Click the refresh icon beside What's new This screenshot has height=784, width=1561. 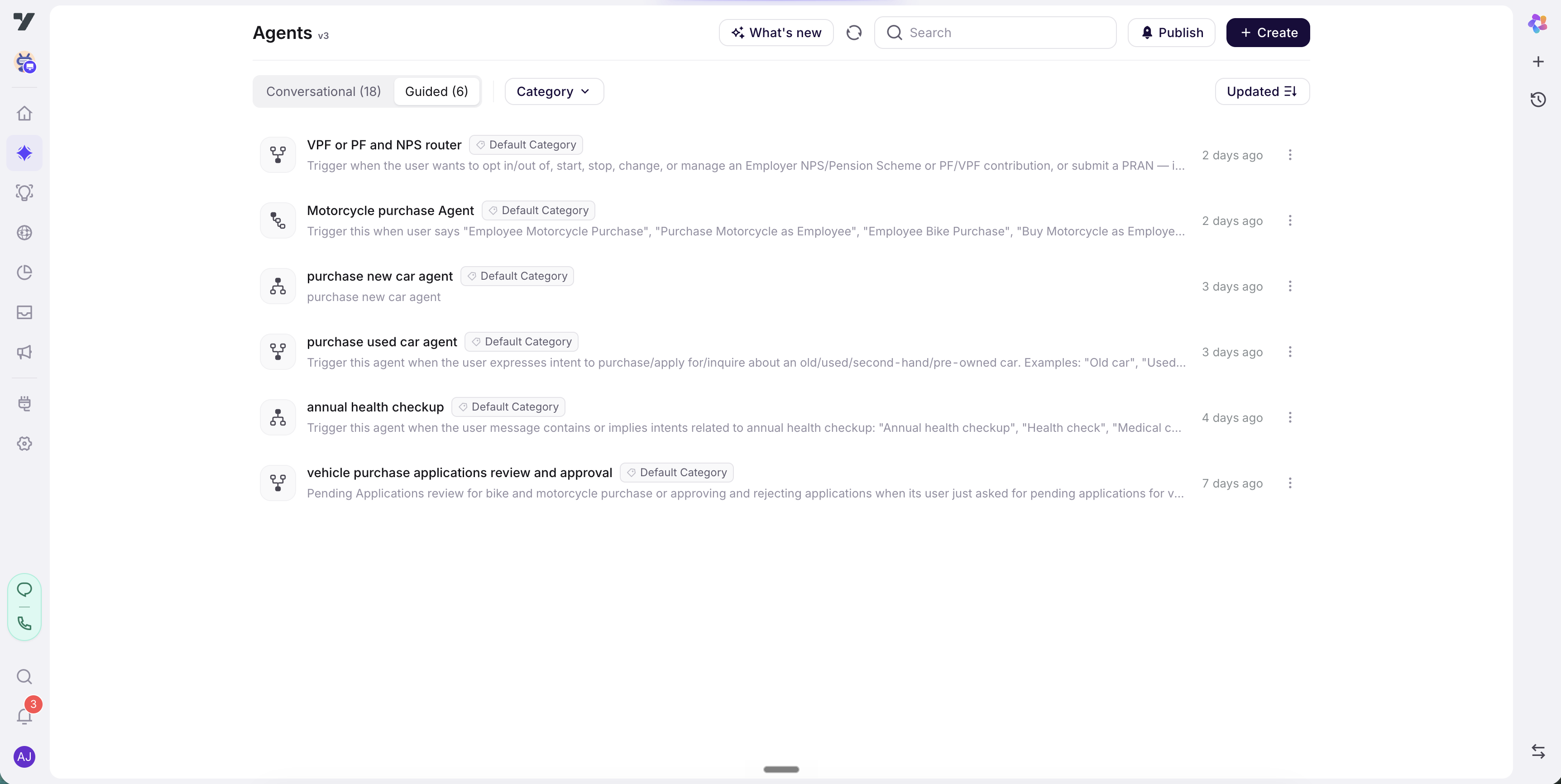(x=854, y=33)
